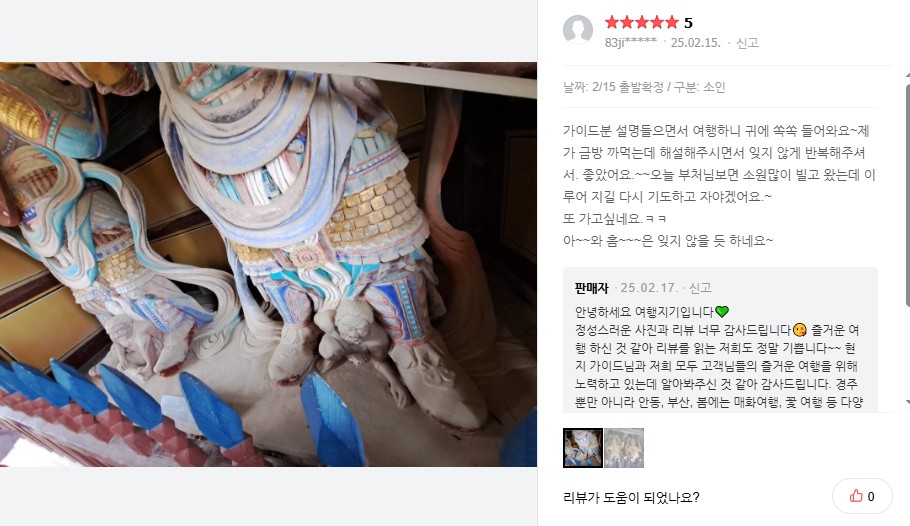
Task: Click the rating number 5 beside the stars
Action: (x=688, y=23)
